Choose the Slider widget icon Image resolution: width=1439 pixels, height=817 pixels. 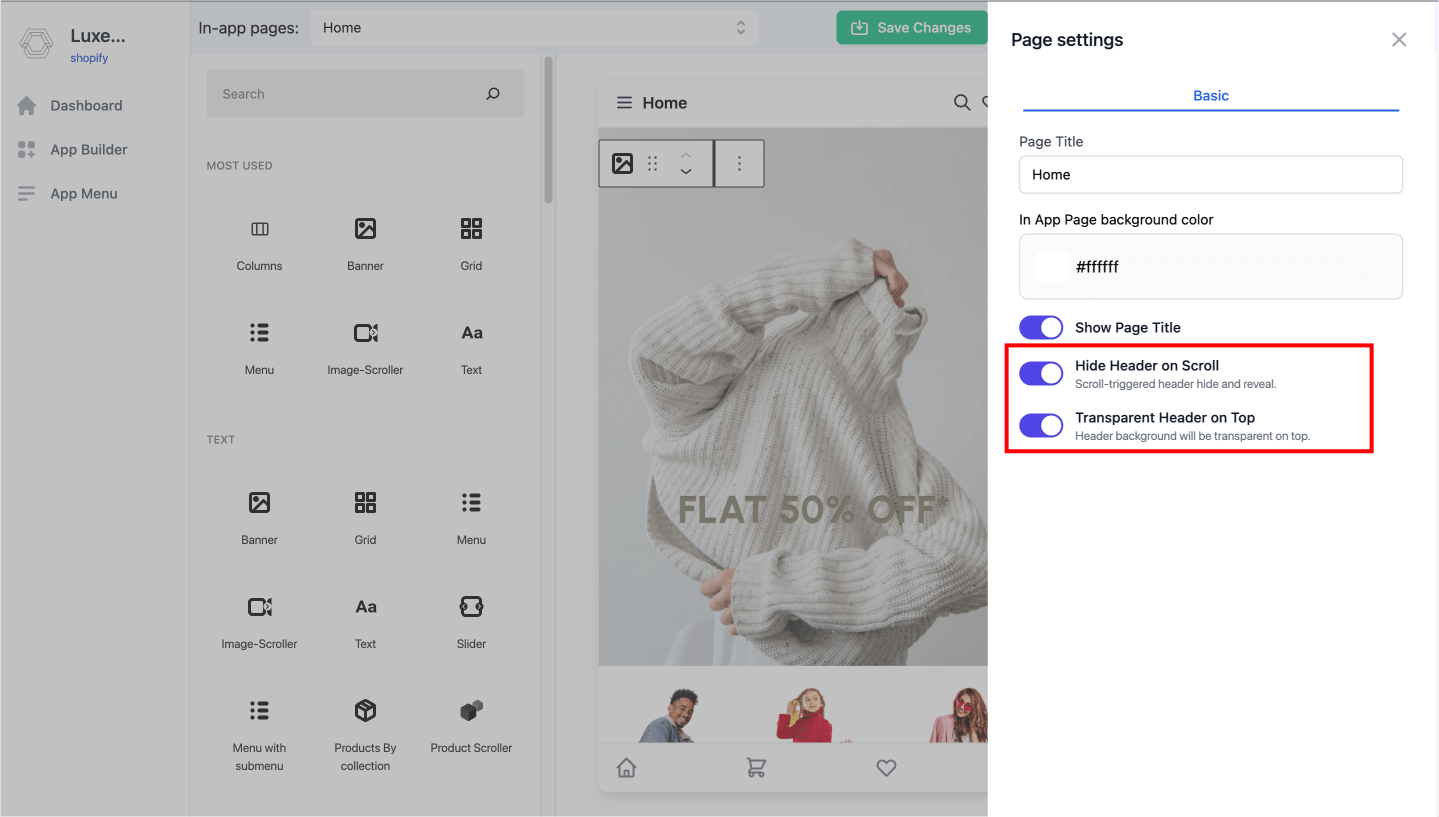coord(471,607)
